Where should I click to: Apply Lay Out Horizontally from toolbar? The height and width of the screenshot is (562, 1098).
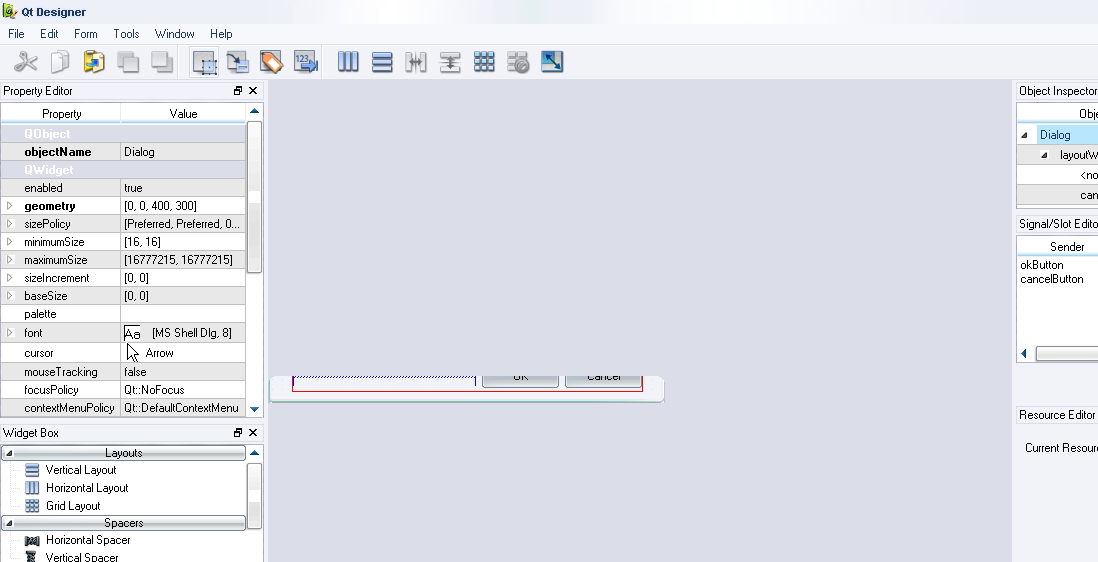point(348,62)
